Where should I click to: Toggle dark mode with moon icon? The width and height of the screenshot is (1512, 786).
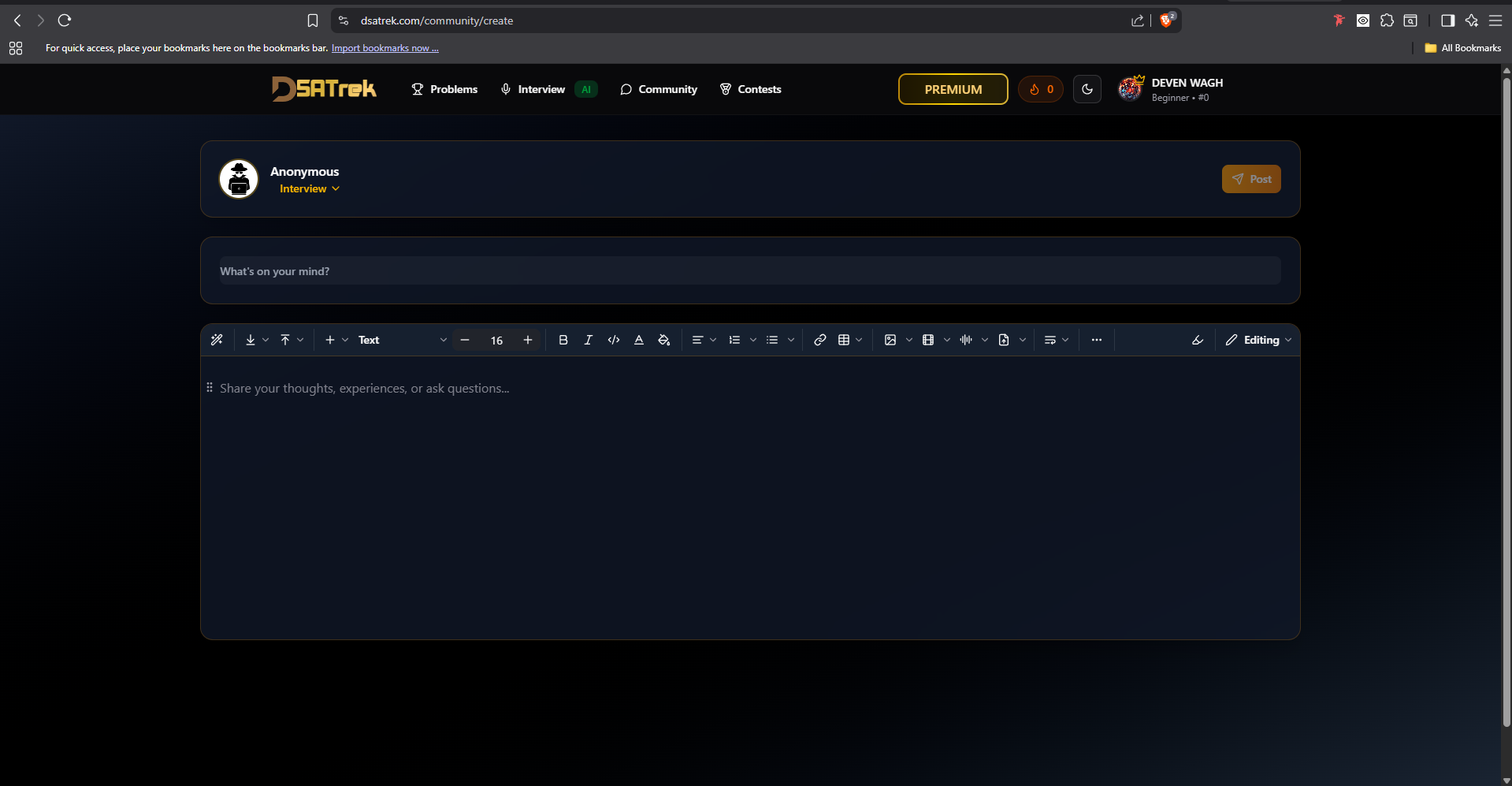pyautogui.click(x=1087, y=89)
